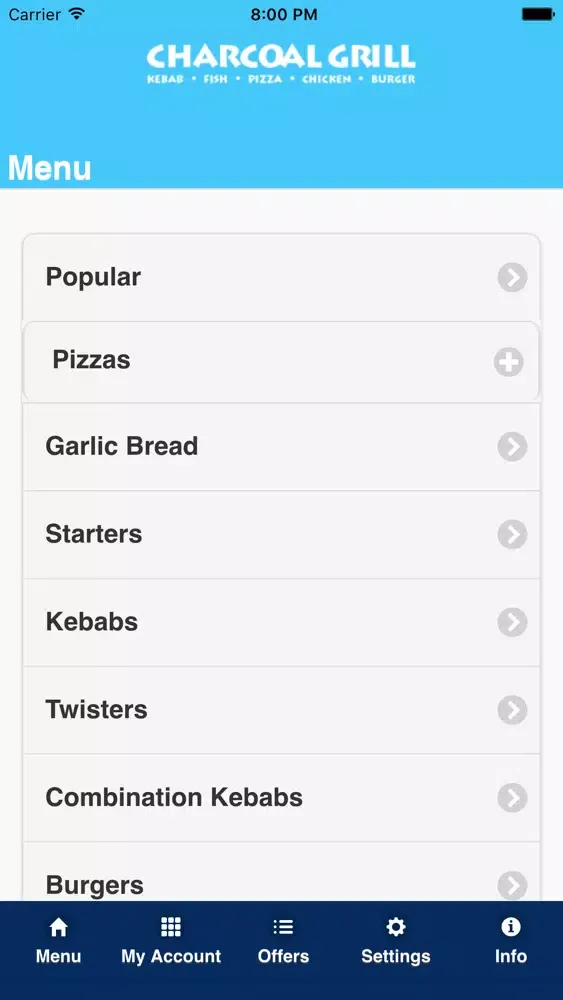Open the Pizzas category label
This screenshot has width=563, height=1000.
(x=91, y=360)
